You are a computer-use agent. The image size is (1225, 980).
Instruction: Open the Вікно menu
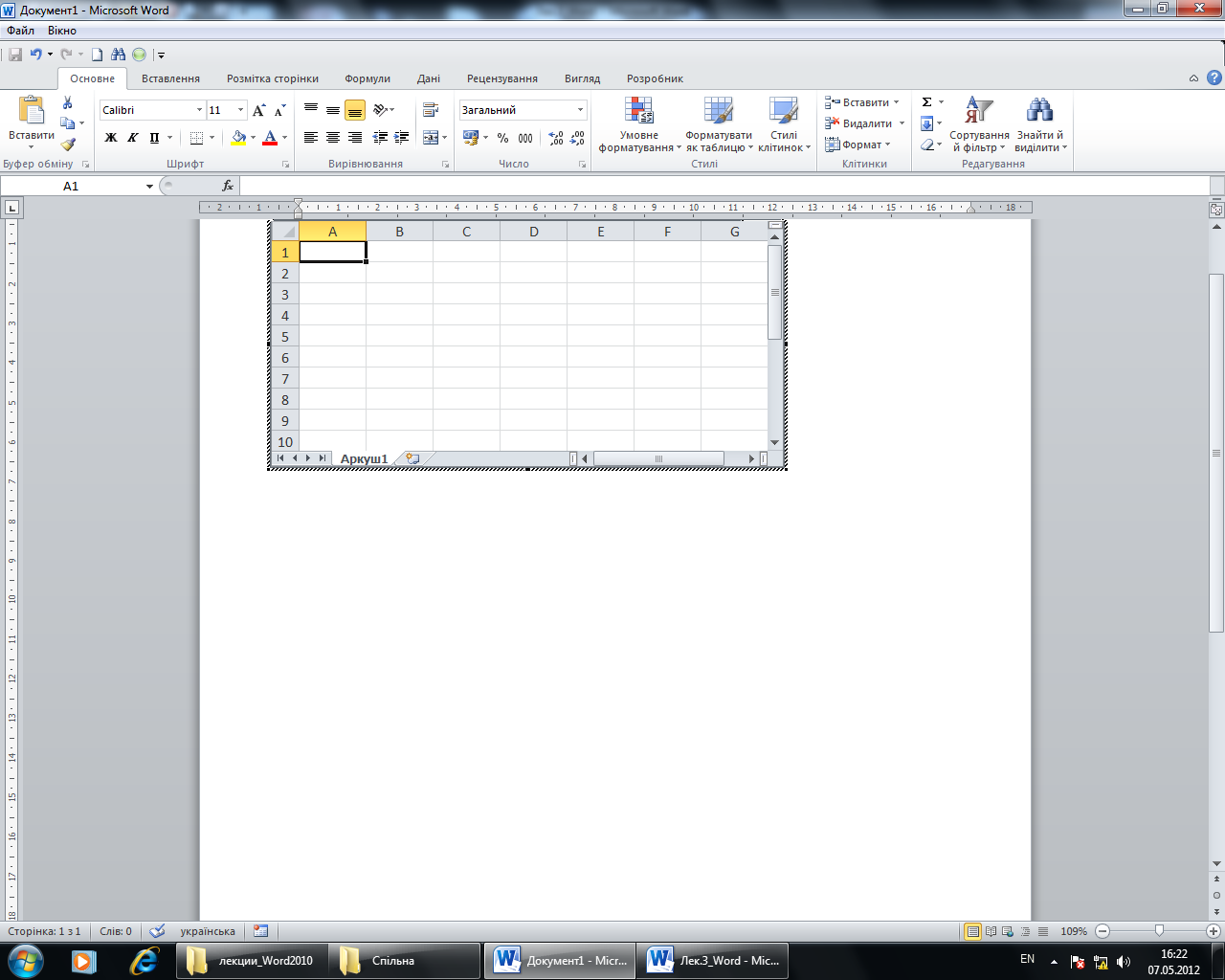62,31
